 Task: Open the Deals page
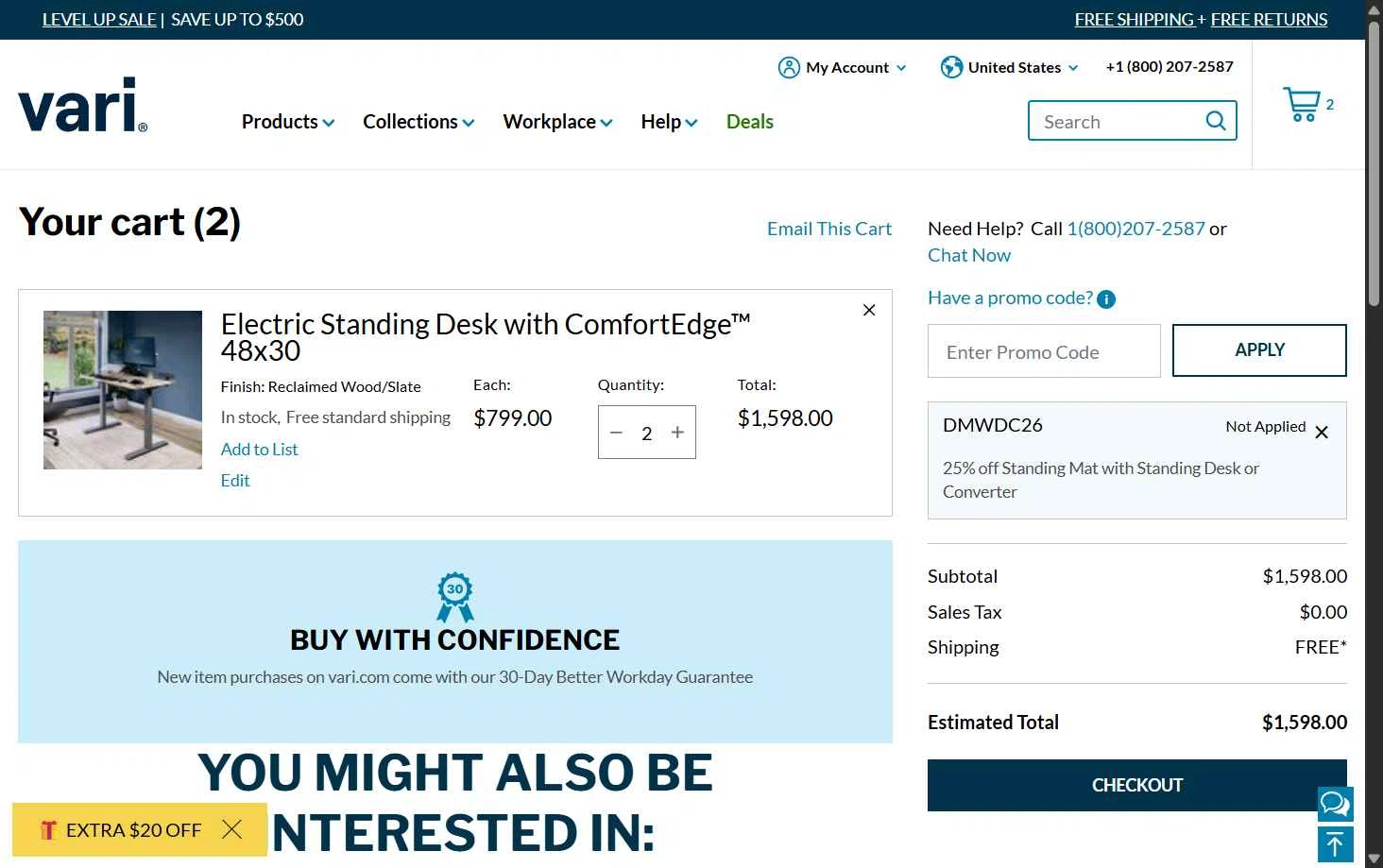[x=750, y=122]
